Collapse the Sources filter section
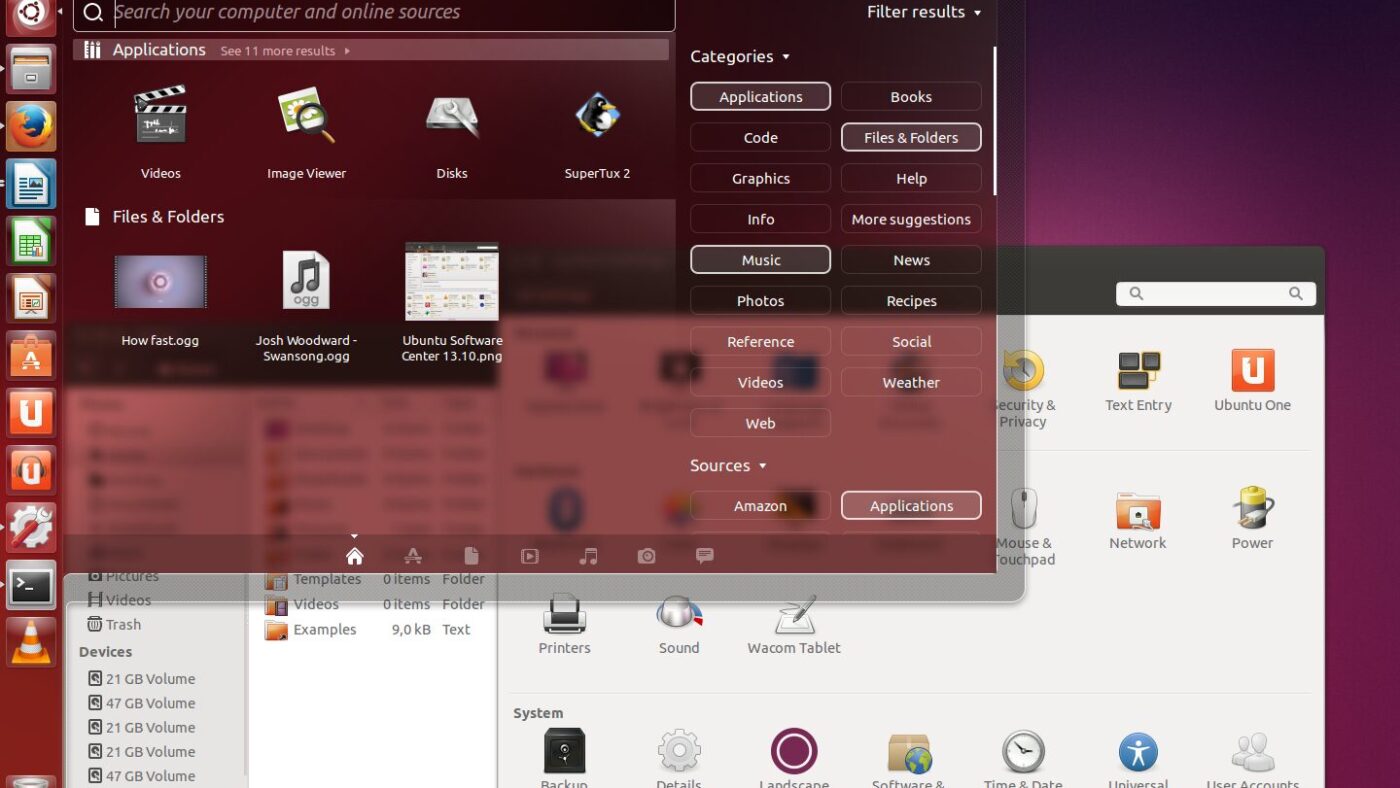Image resolution: width=1400 pixels, height=788 pixels. (728, 466)
